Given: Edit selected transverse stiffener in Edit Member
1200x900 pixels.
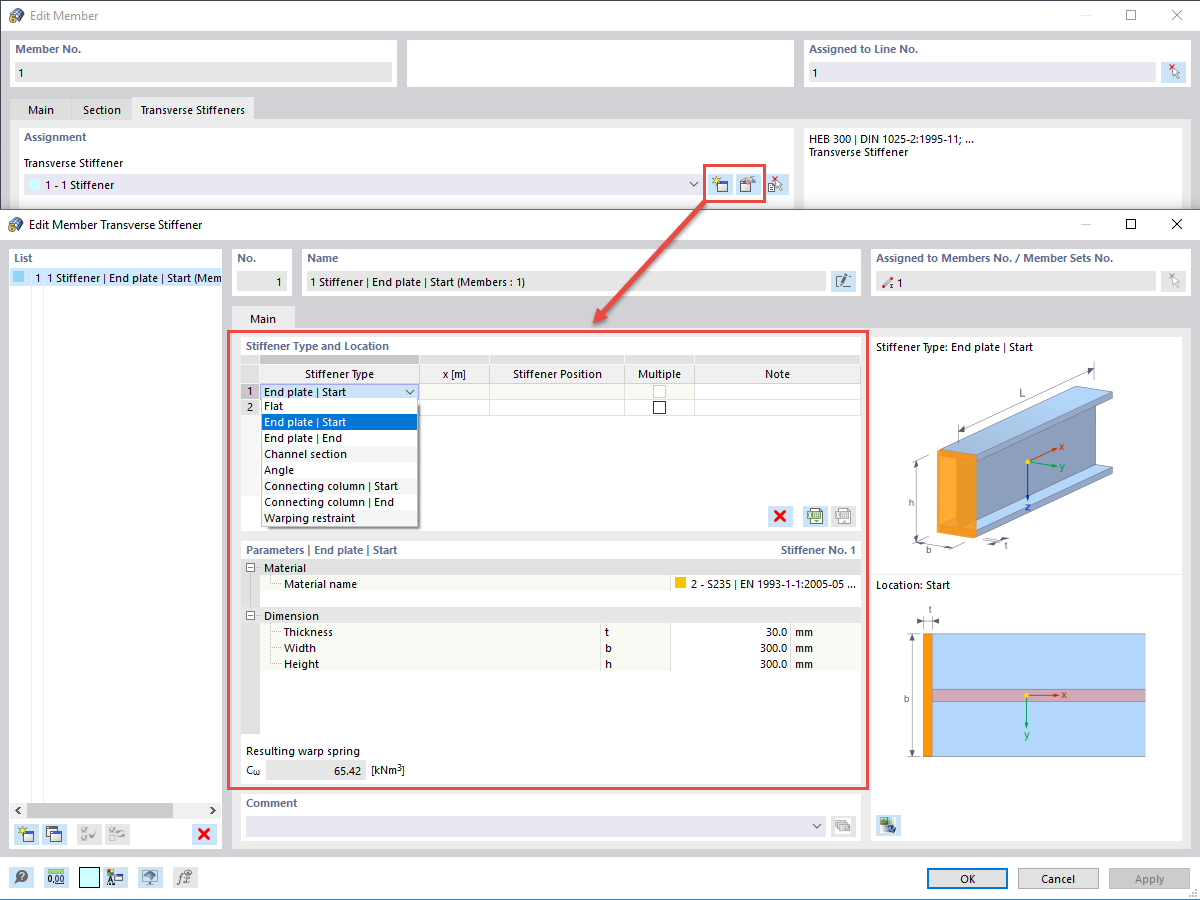Looking at the screenshot, I should coord(747,184).
